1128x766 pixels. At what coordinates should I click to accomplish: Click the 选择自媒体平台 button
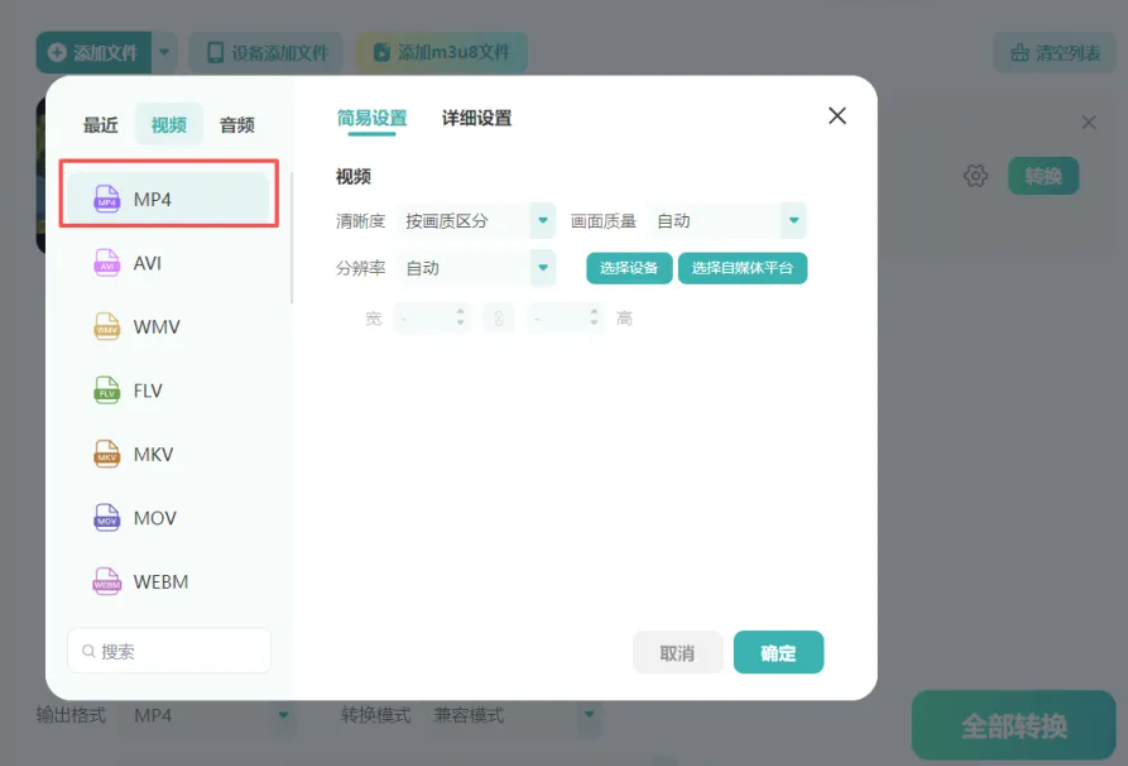742,268
